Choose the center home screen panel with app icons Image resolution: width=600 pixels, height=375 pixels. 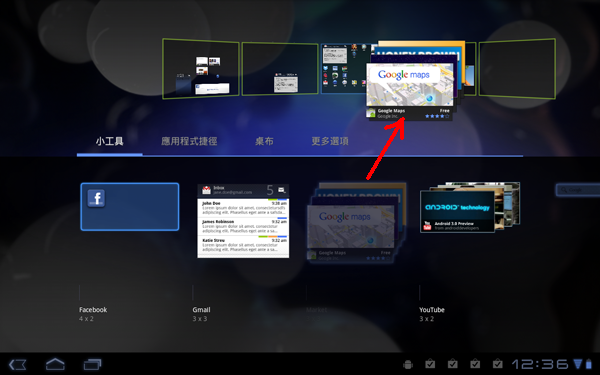[344, 68]
